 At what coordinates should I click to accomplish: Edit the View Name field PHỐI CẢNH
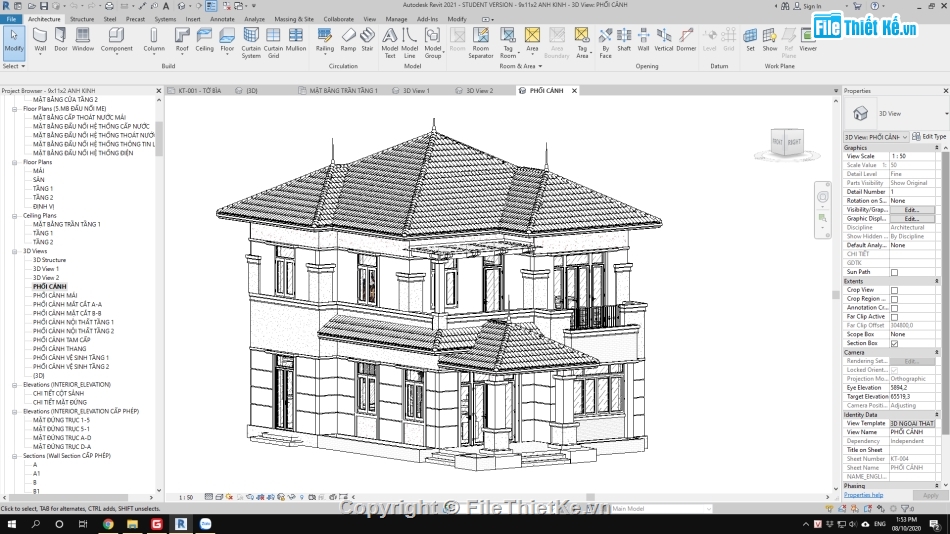coord(912,432)
